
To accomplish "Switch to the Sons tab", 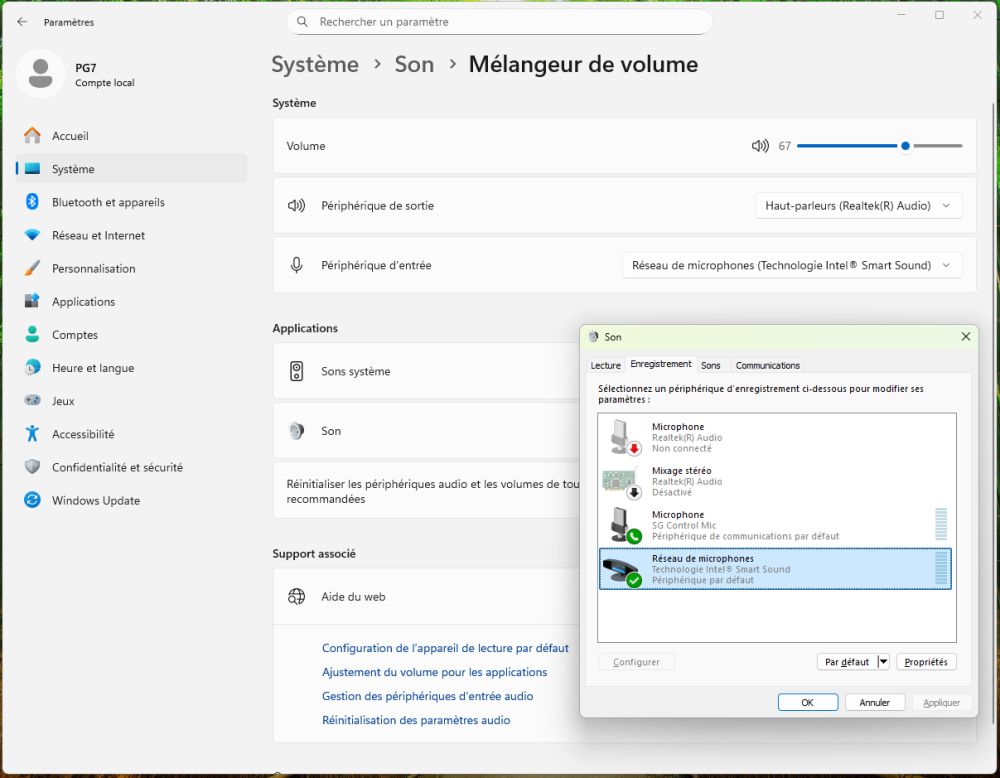I will 710,365.
